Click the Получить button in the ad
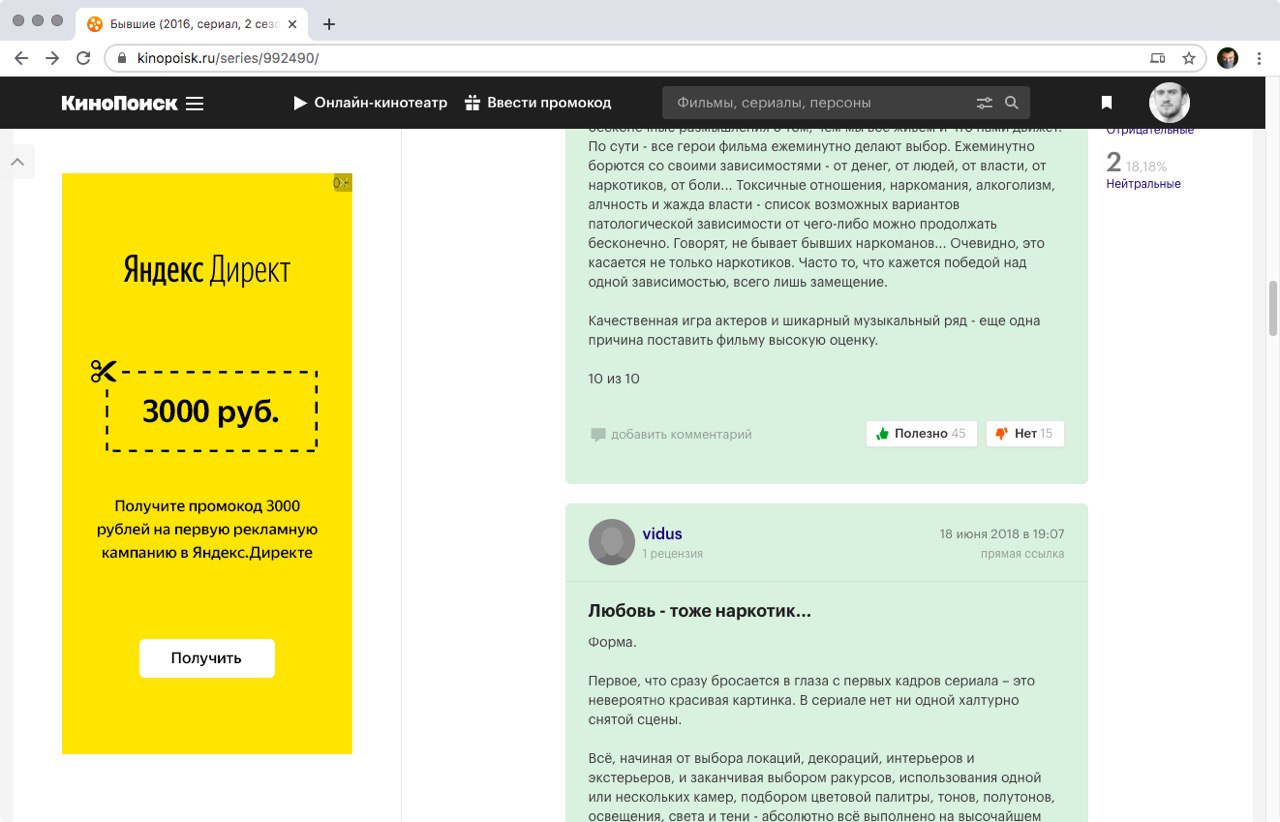 (206, 658)
